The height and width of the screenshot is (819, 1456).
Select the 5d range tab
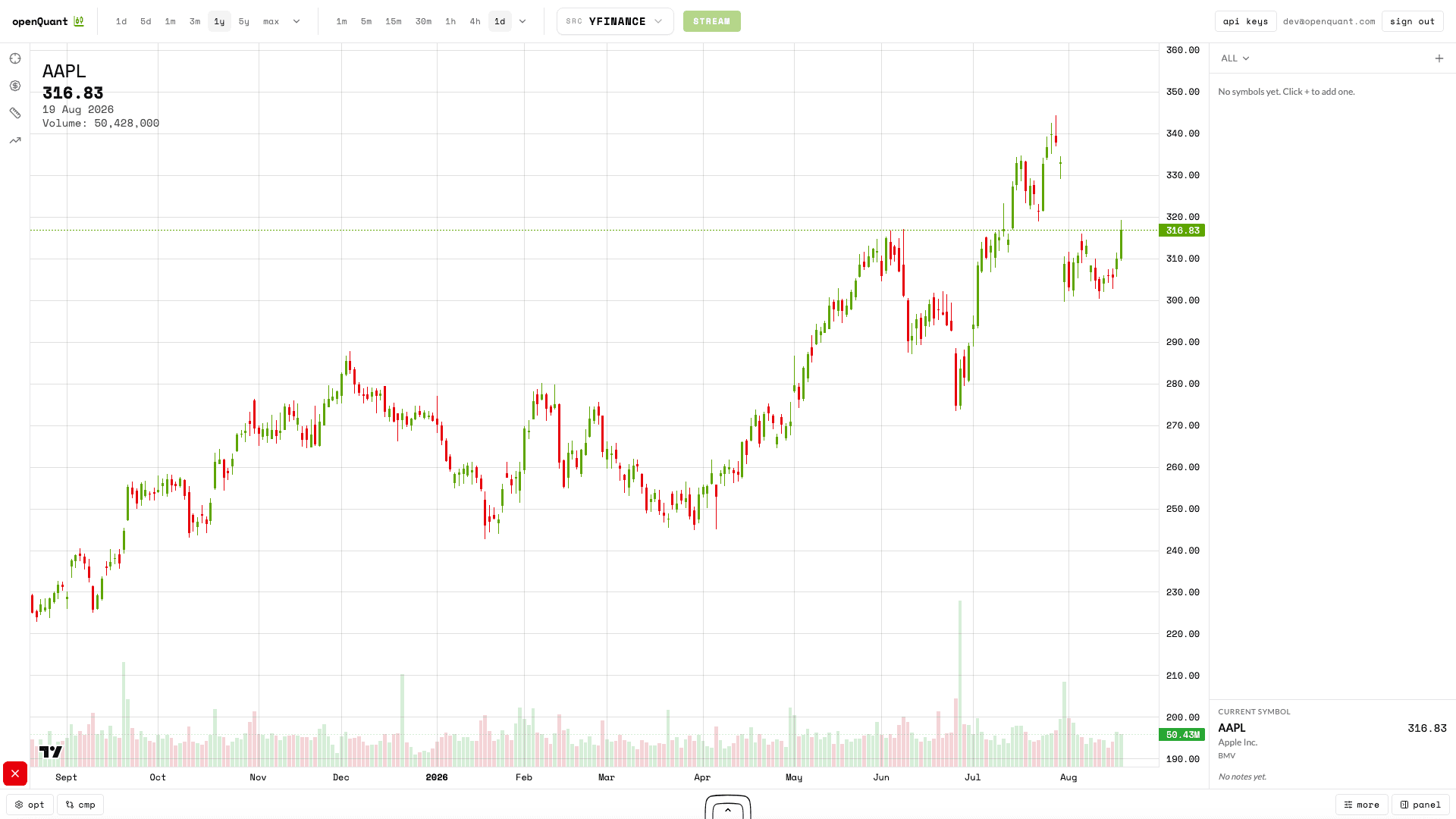click(146, 21)
